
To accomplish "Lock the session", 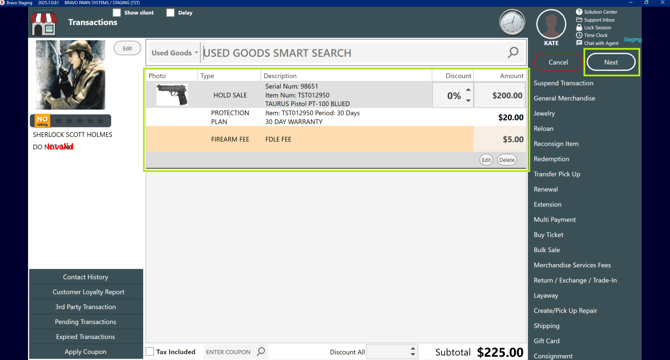I will 594,27.
